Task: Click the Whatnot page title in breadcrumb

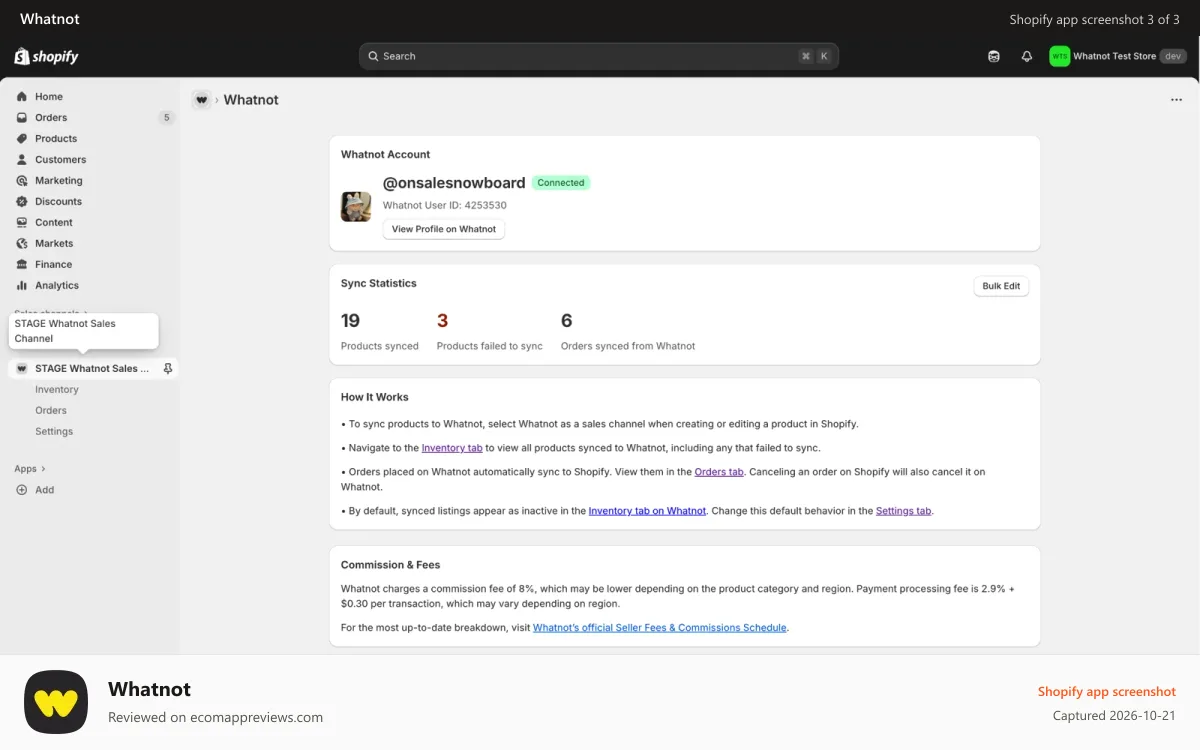Action: 251,100
